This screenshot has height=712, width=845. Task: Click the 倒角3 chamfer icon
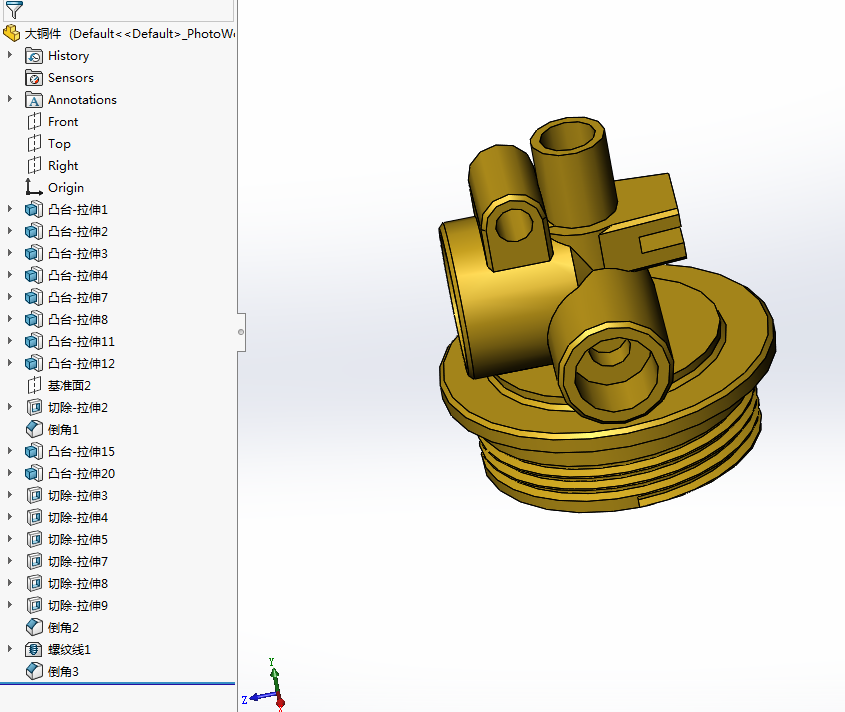(x=34, y=672)
